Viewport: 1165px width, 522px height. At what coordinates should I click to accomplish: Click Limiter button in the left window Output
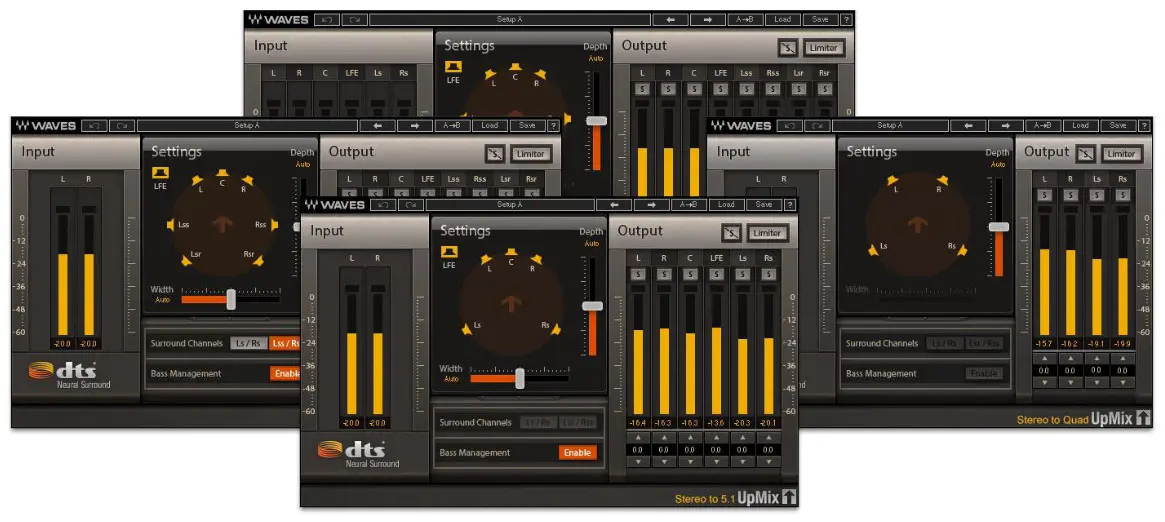click(530, 154)
